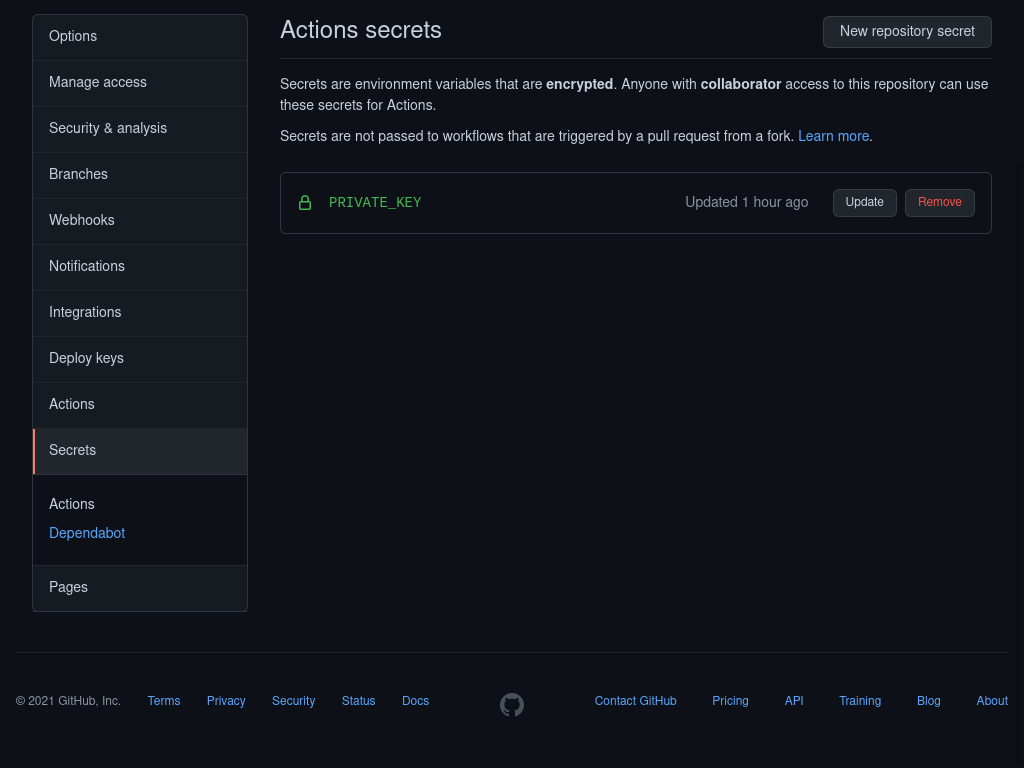Click New repository secret button
The width and height of the screenshot is (1024, 768).
point(907,32)
